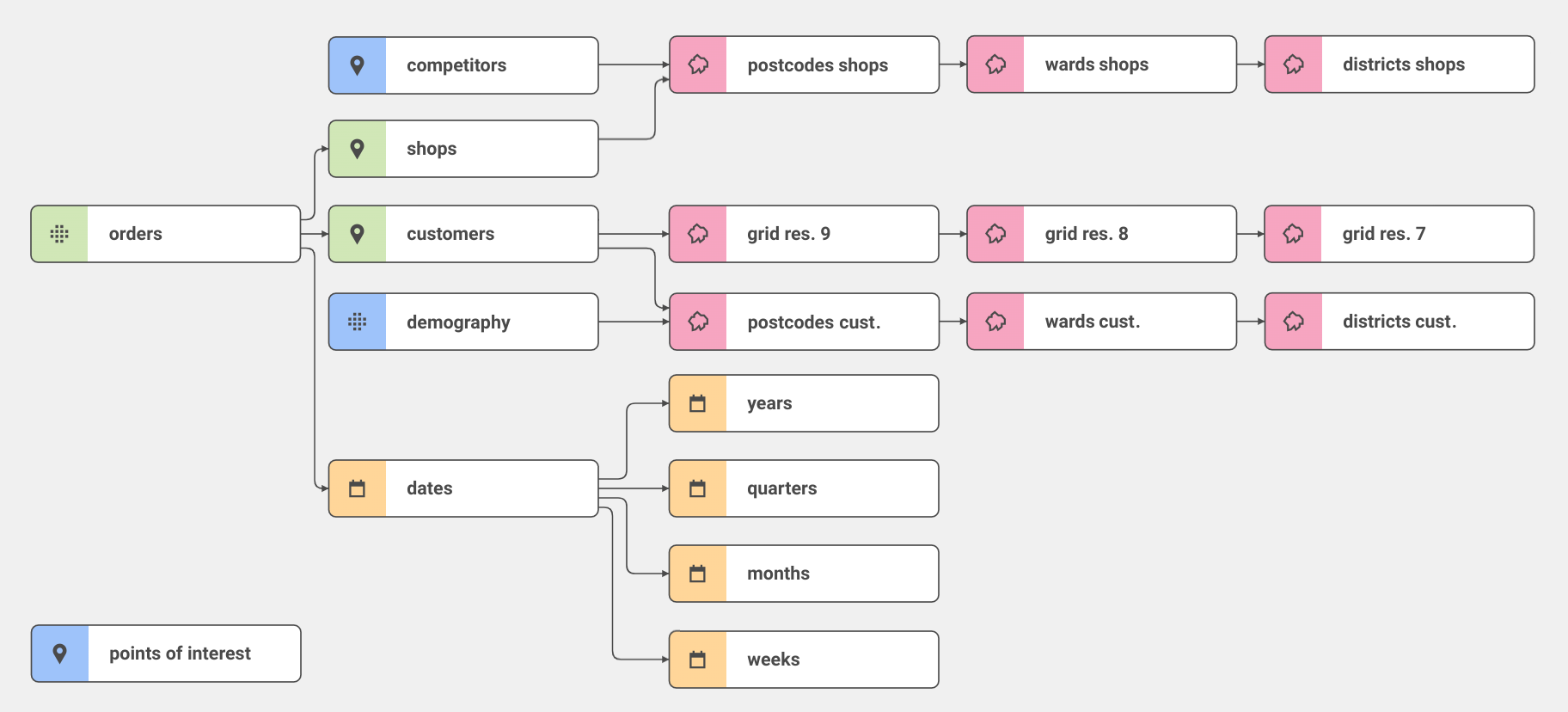Click the map pin icon on points of interest

point(60,654)
